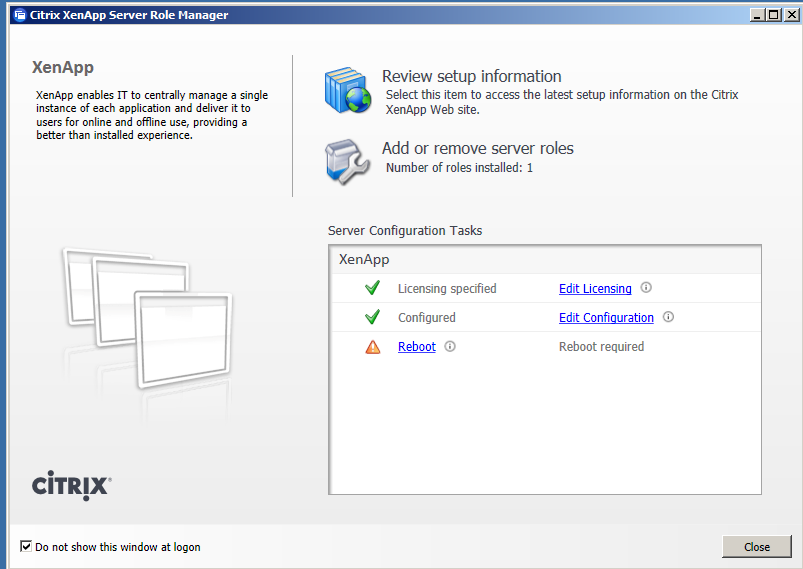Click info icon next to Edit Licensing
Image resolution: width=803 pixels, height=569 pixels.
[x=646, y=287]
